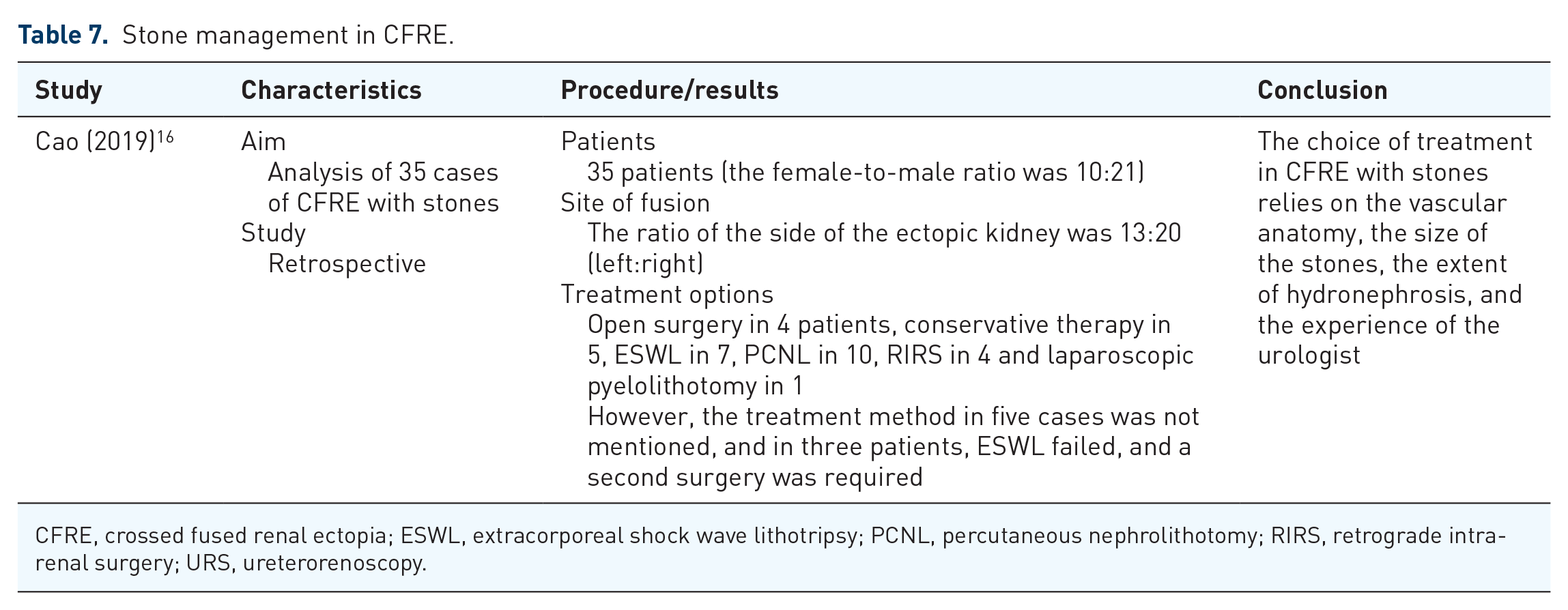Click "second surgery was required" text
The width and height of the screenshot is (1568, 610).
pos(754,478)
